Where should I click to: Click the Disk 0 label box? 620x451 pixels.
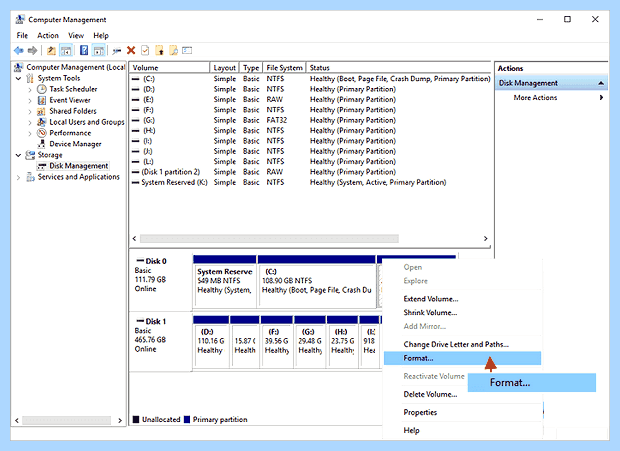tap(161, 281)
